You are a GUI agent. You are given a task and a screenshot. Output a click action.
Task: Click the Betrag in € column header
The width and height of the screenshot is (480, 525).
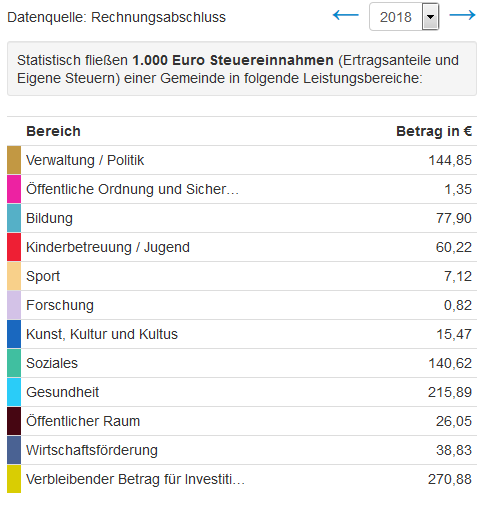(x=434, y=131)
